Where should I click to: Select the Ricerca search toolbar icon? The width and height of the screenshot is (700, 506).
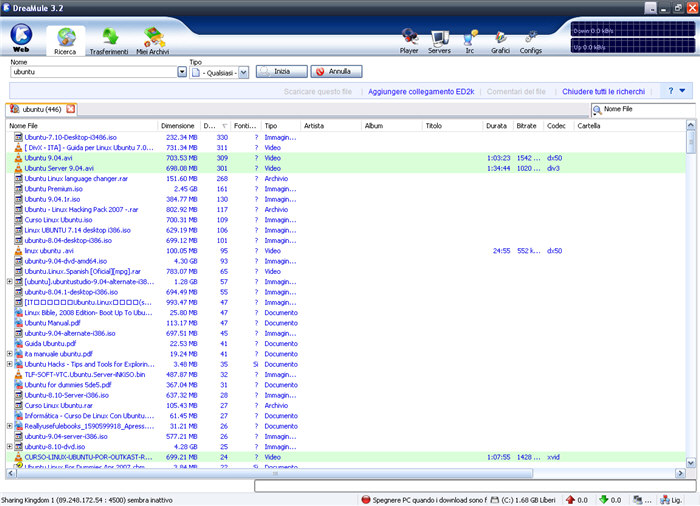click(x=66, y=40)
